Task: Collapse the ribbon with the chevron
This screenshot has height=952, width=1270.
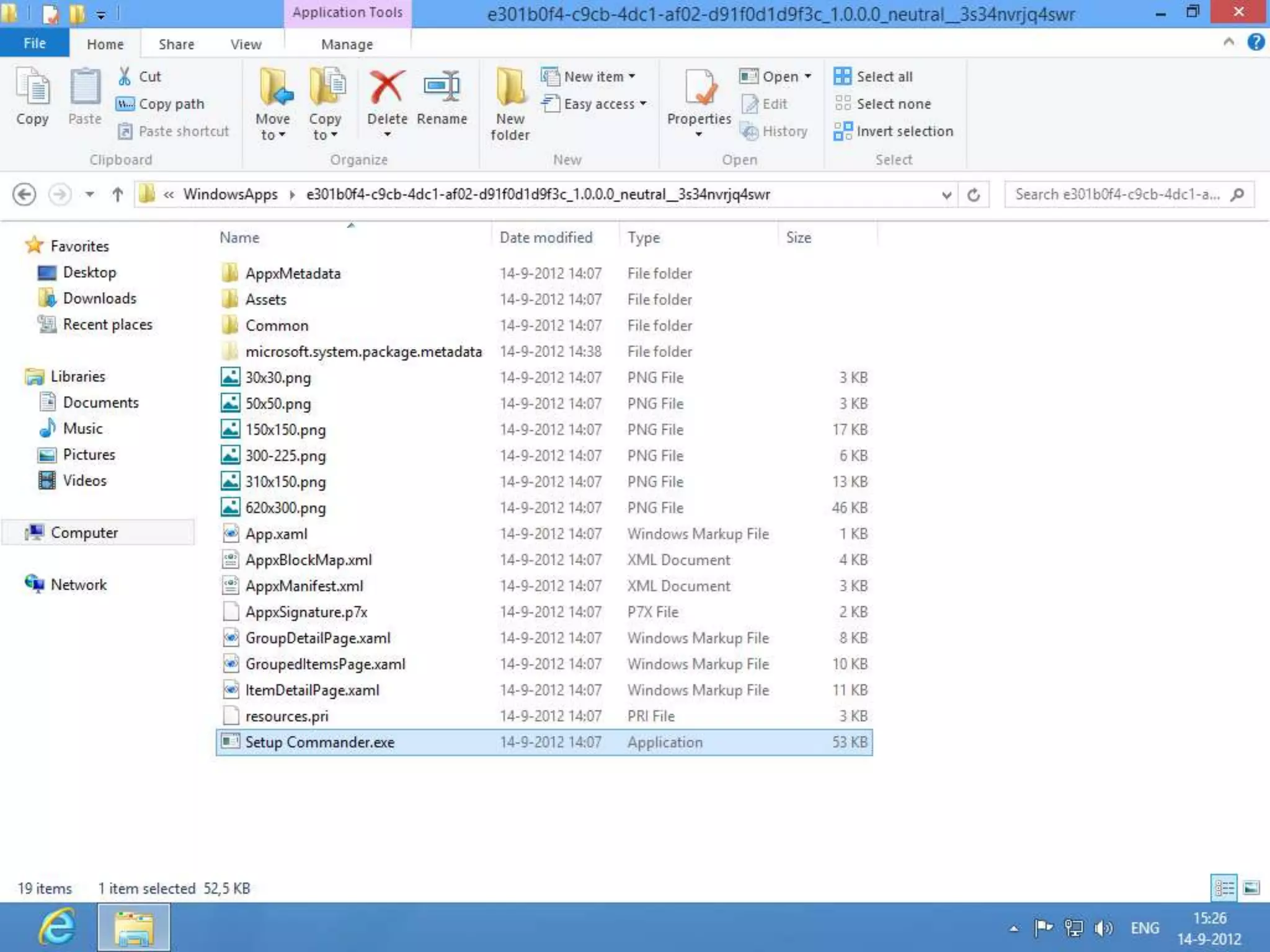Action: coord(1228,42)
